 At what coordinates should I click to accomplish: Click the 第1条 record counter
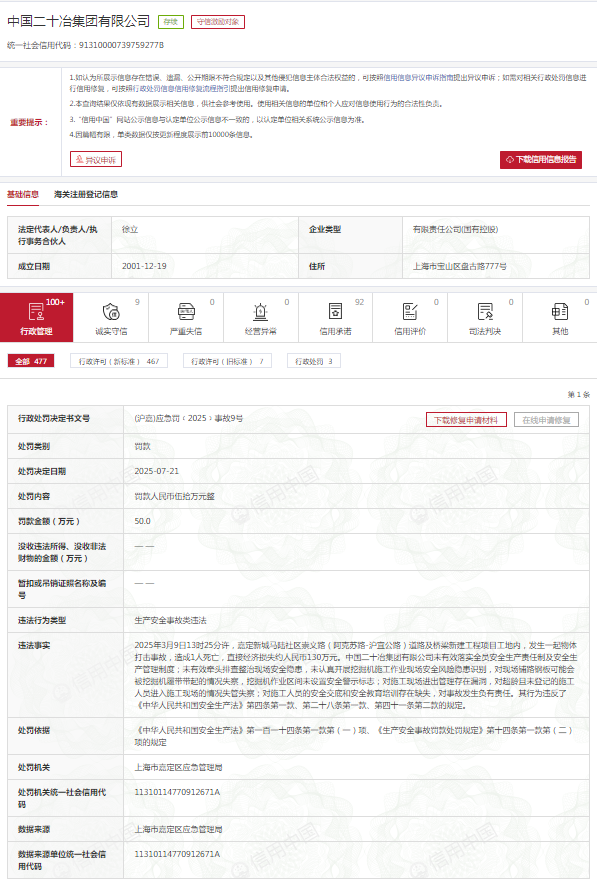click(578, 394)
